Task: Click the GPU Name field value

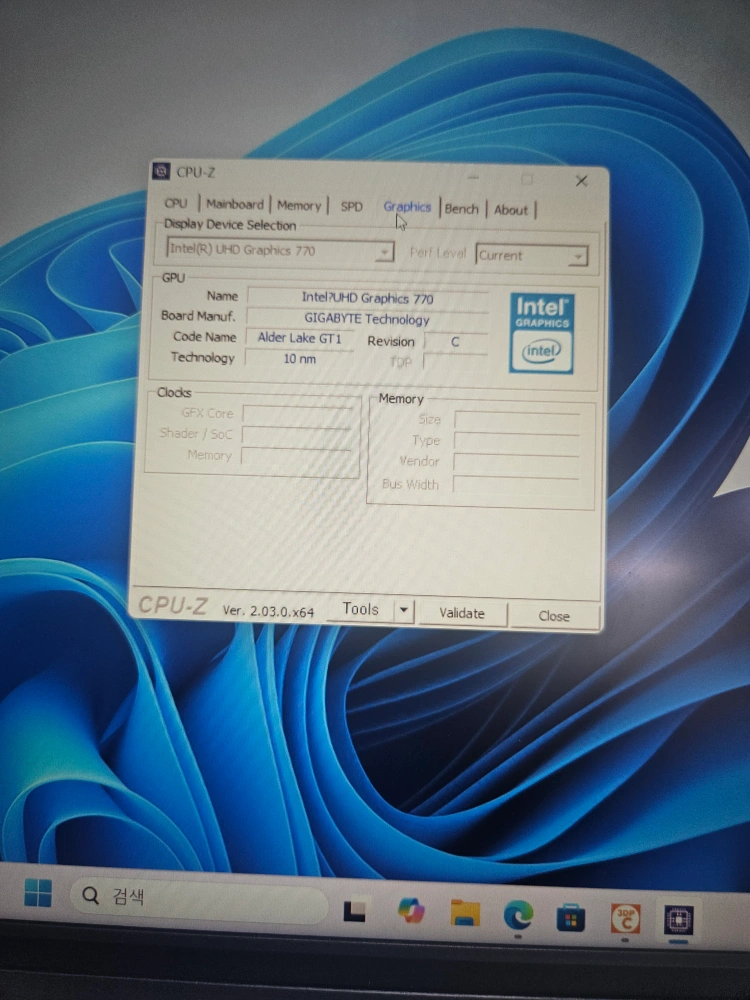Action: 367,298
